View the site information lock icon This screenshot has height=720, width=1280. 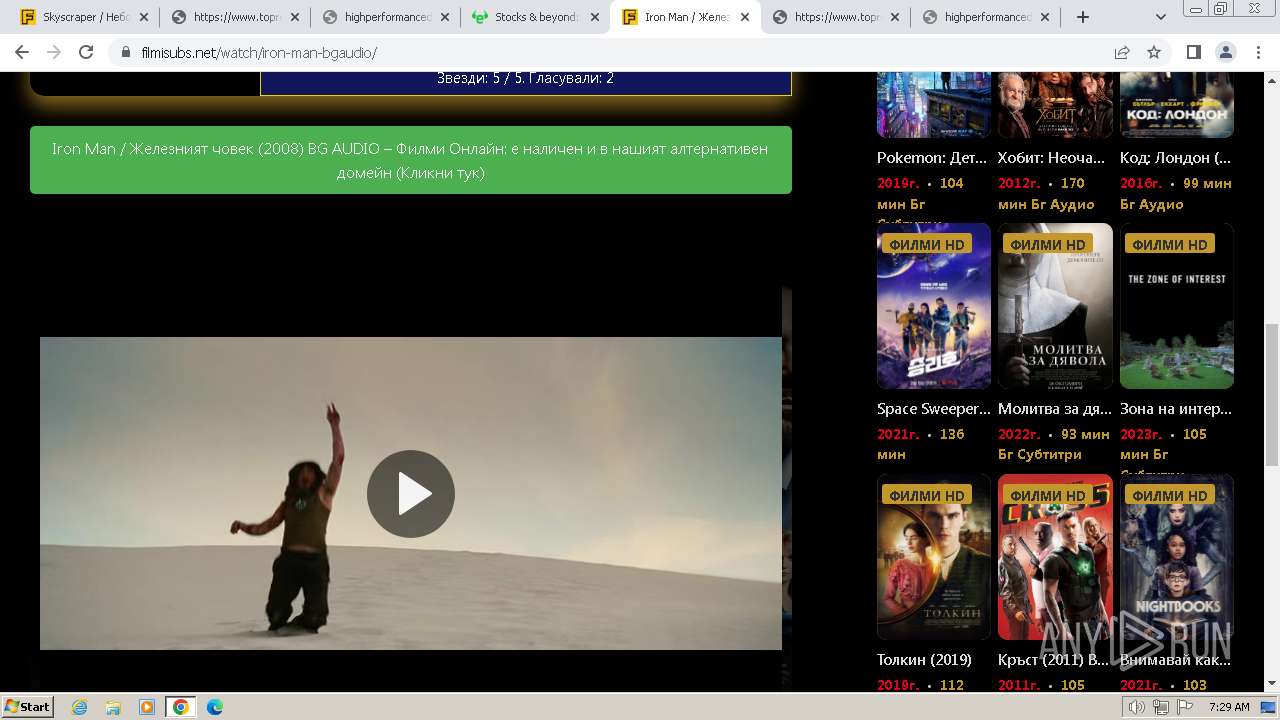click(125, 52)
